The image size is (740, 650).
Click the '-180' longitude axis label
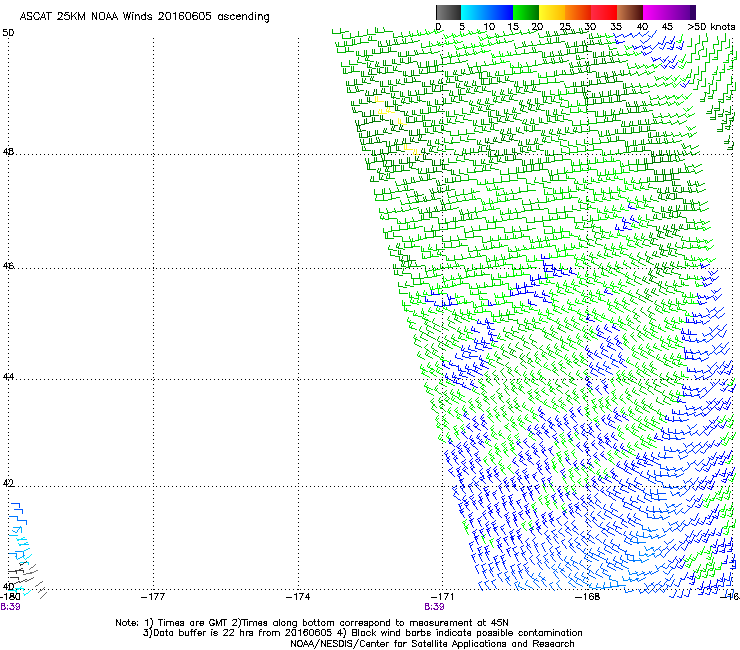(x=10, y=597)
